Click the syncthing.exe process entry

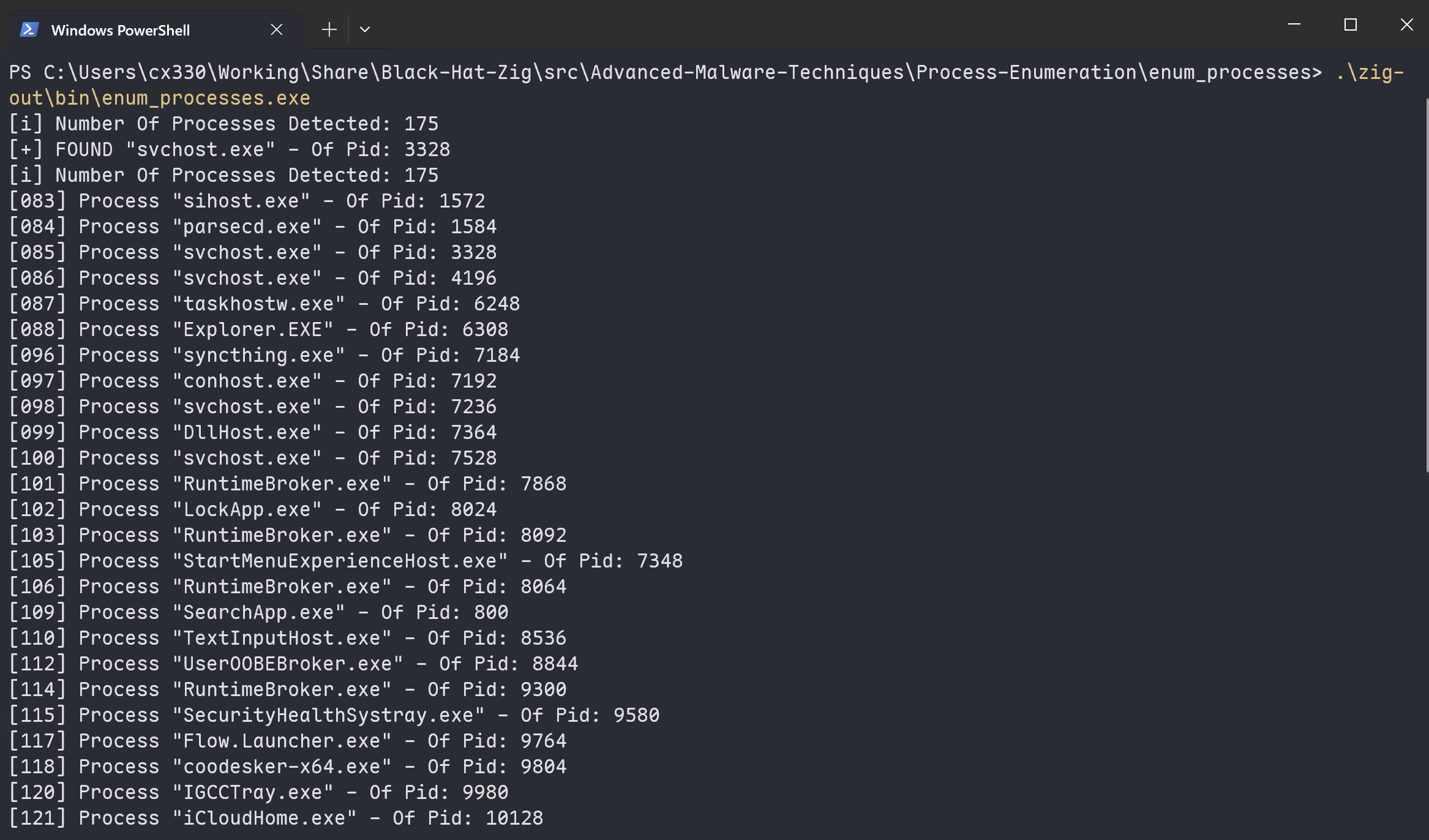point(264,355)
